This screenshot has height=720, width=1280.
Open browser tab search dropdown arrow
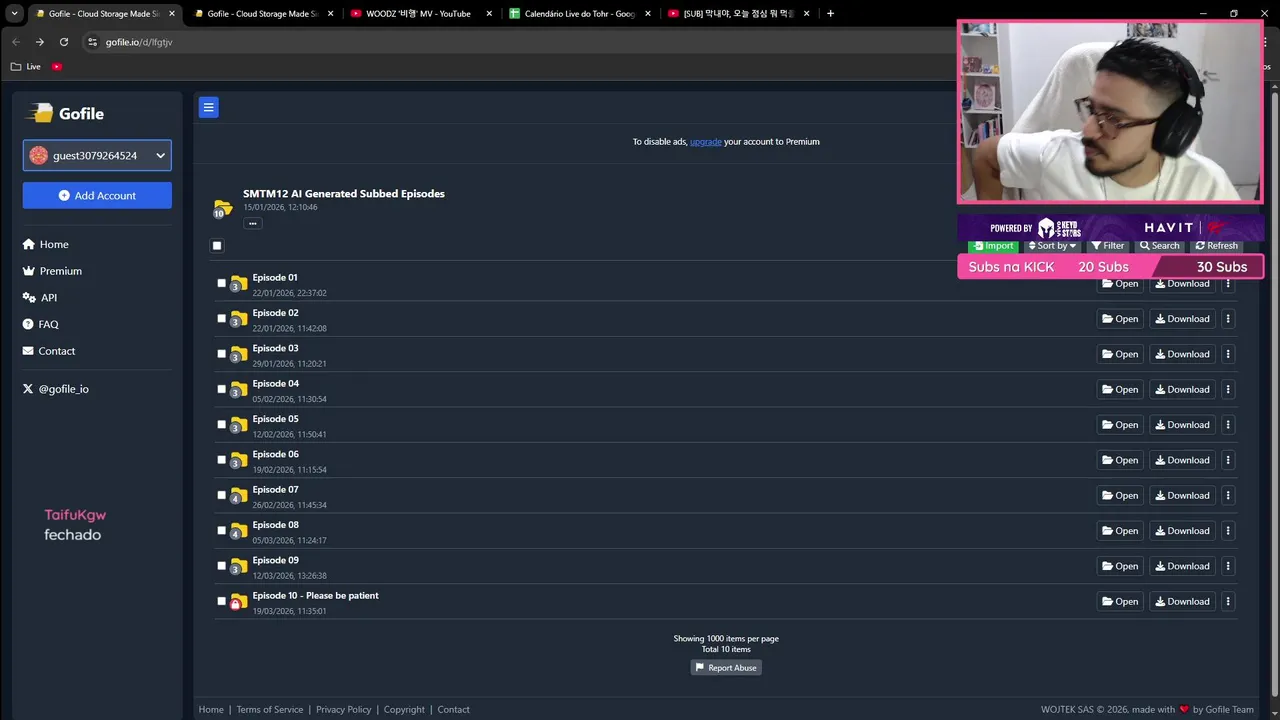[14, 14]
